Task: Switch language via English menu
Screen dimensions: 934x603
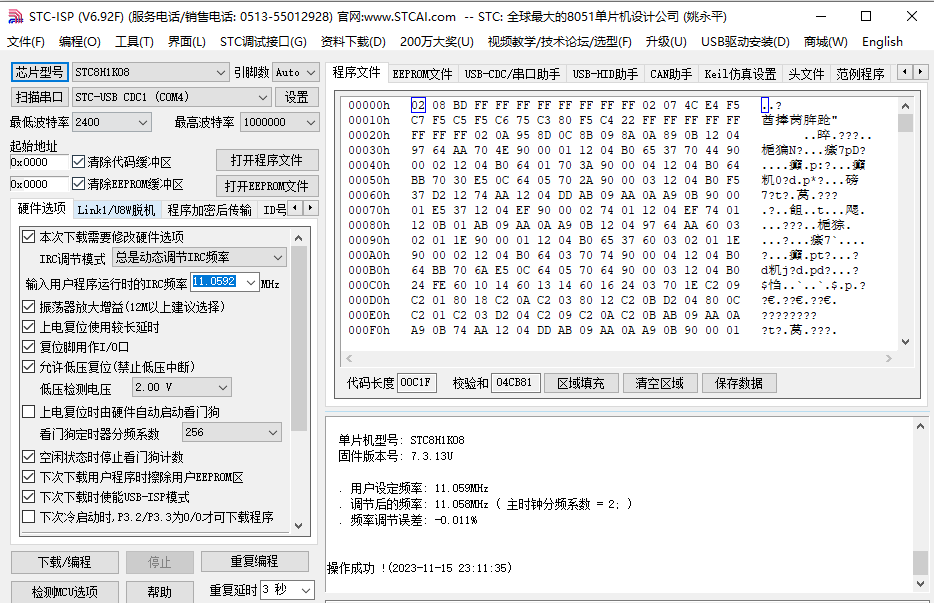Action: click(882, 42)
